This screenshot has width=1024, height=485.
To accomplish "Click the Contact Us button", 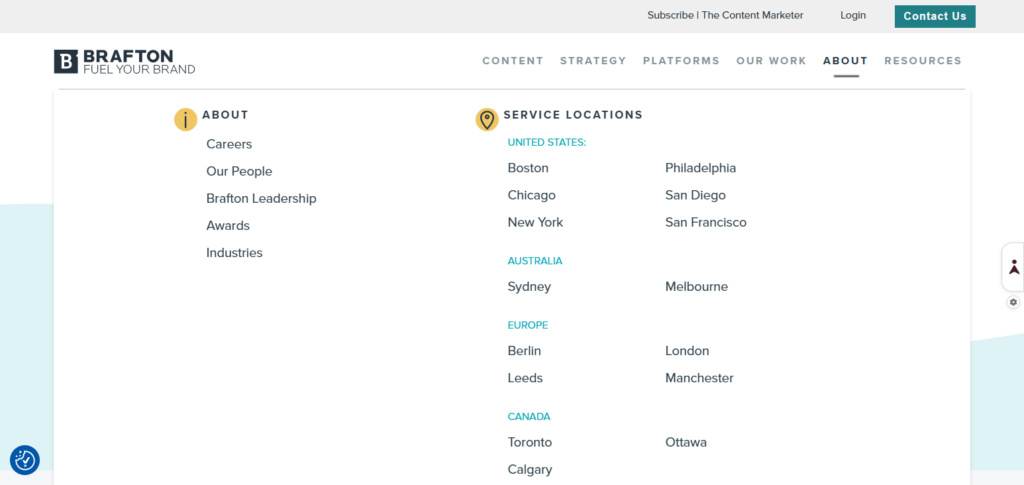I will pyautogui.click(x=935, y=16).
